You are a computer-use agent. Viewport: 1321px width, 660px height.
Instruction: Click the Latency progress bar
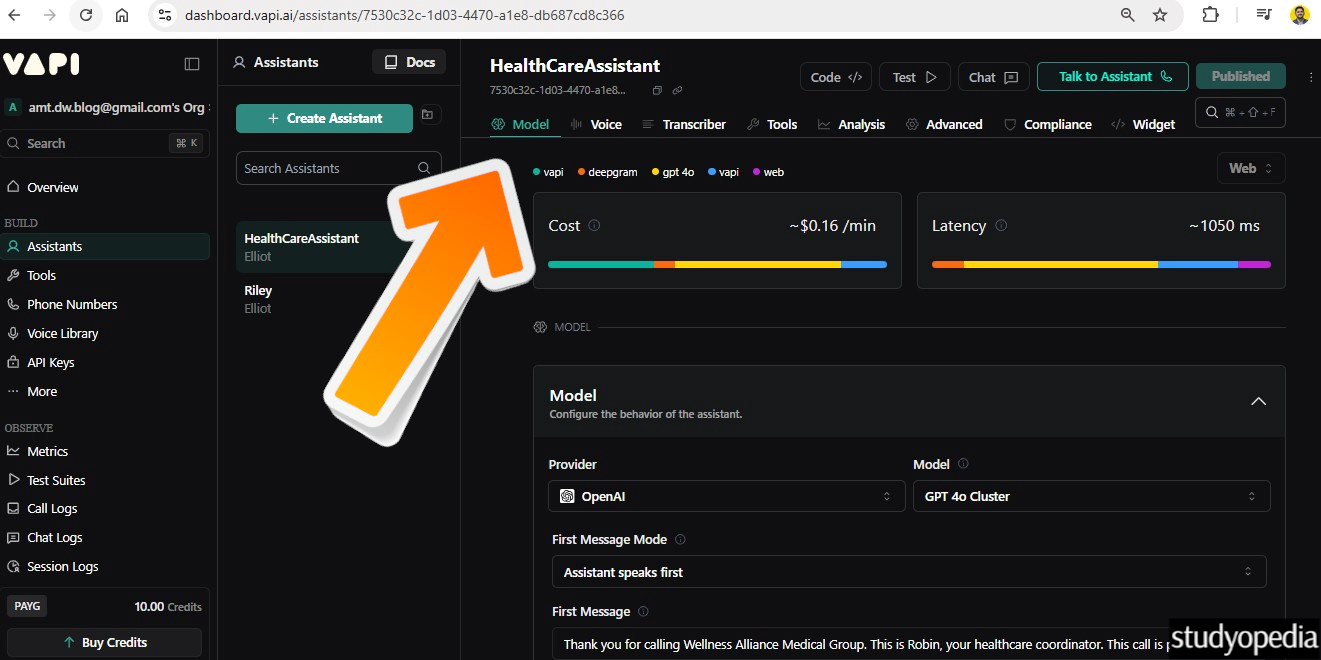pos(1100,265)
